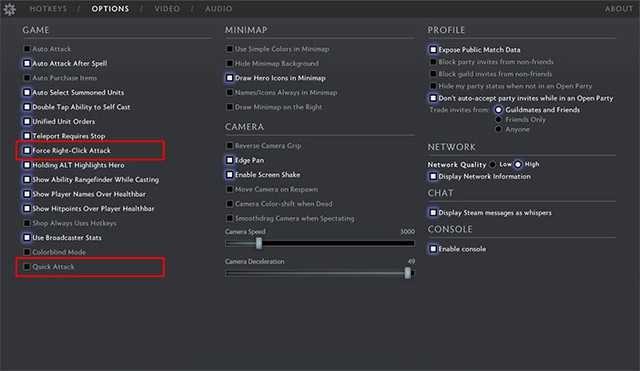Open the Audio tab
The image size is (640, 371).
219,9
